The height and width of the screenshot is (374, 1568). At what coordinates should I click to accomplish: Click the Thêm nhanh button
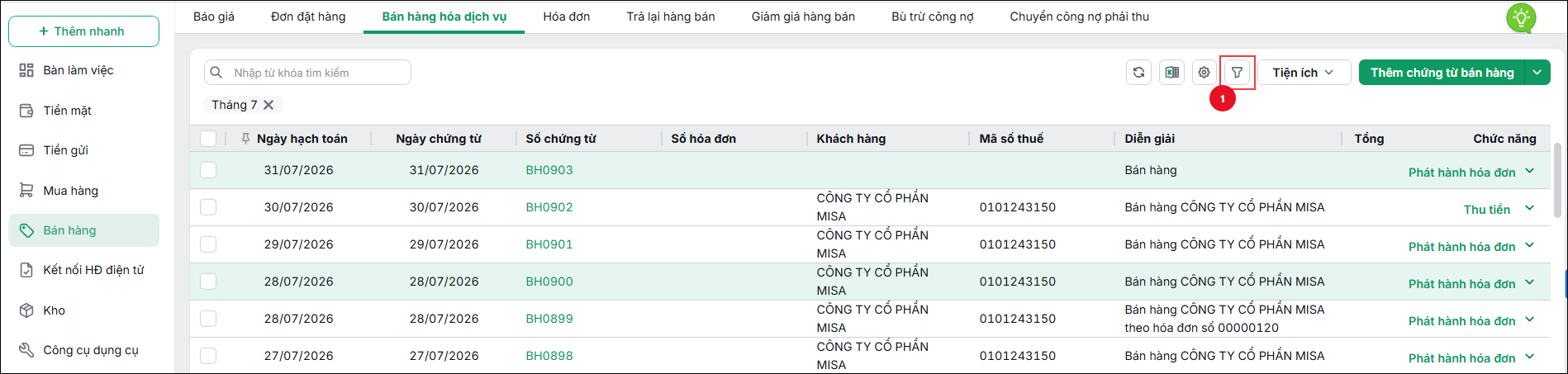83,31
